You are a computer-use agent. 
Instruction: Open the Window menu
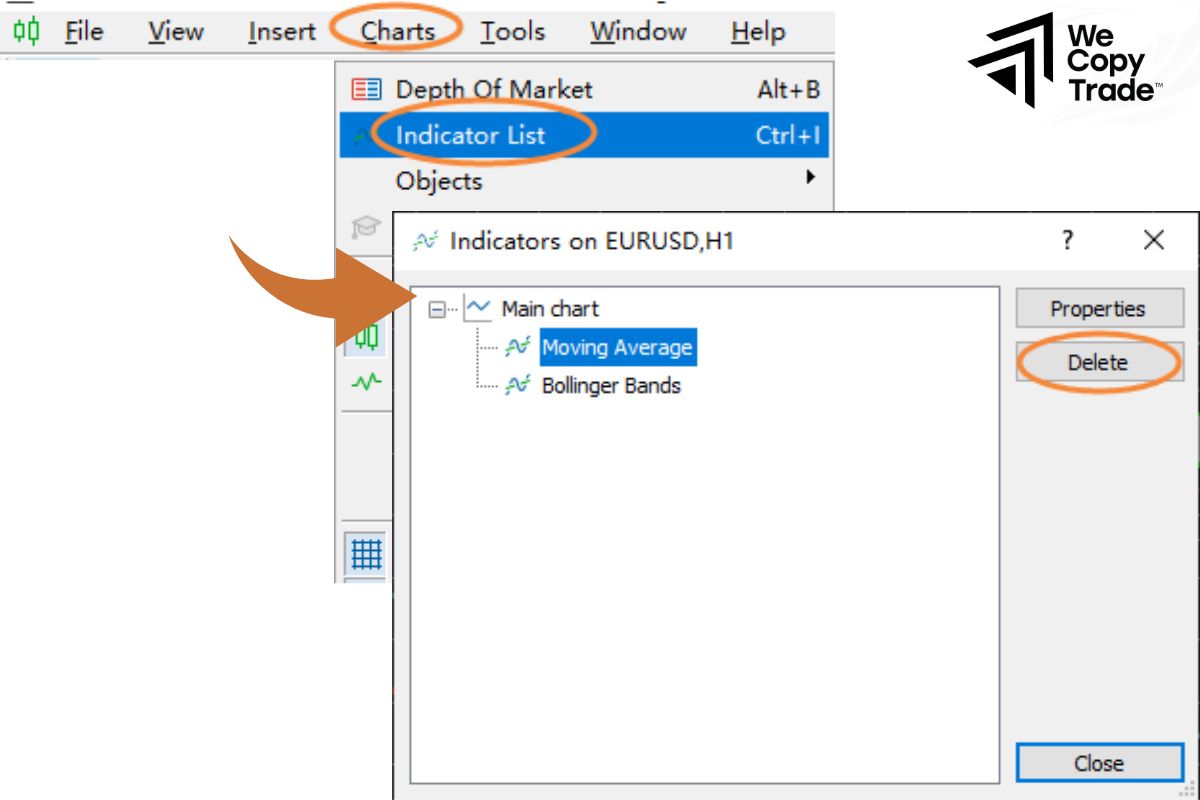point(638,31)
